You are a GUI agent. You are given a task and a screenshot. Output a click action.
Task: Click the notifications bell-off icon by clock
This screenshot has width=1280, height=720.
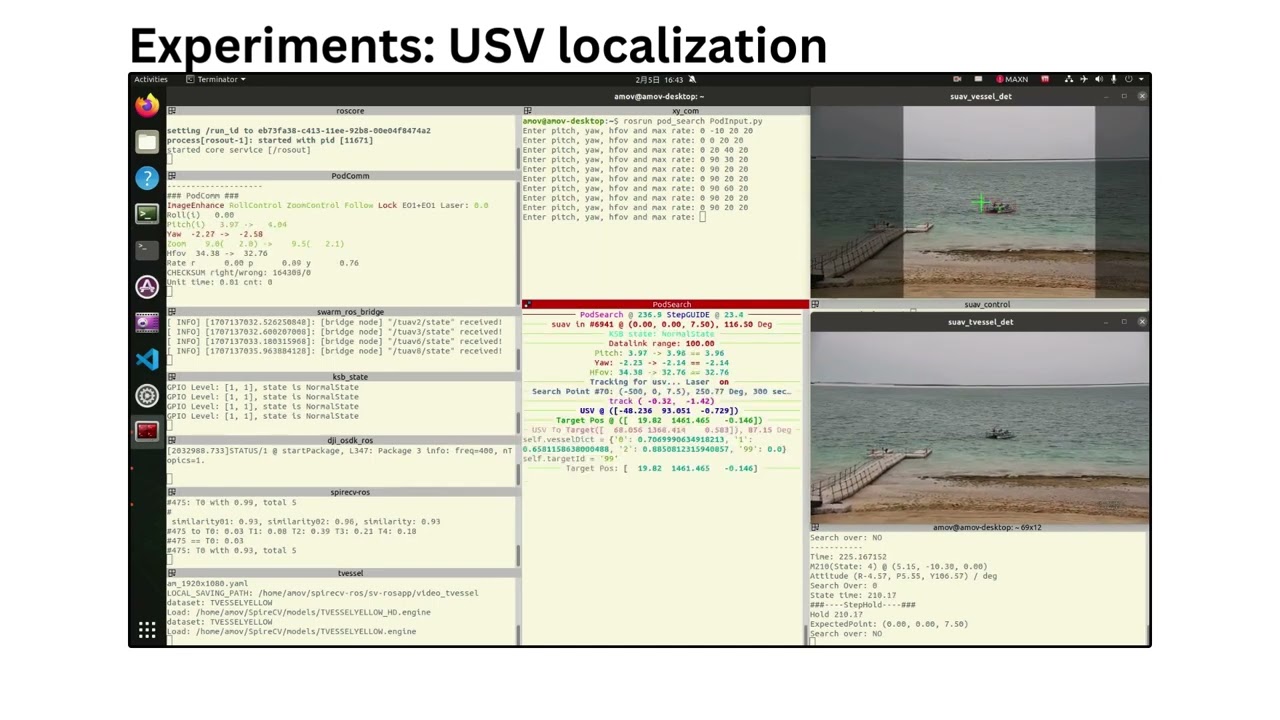pyautogui.click(x=692, y=79)
